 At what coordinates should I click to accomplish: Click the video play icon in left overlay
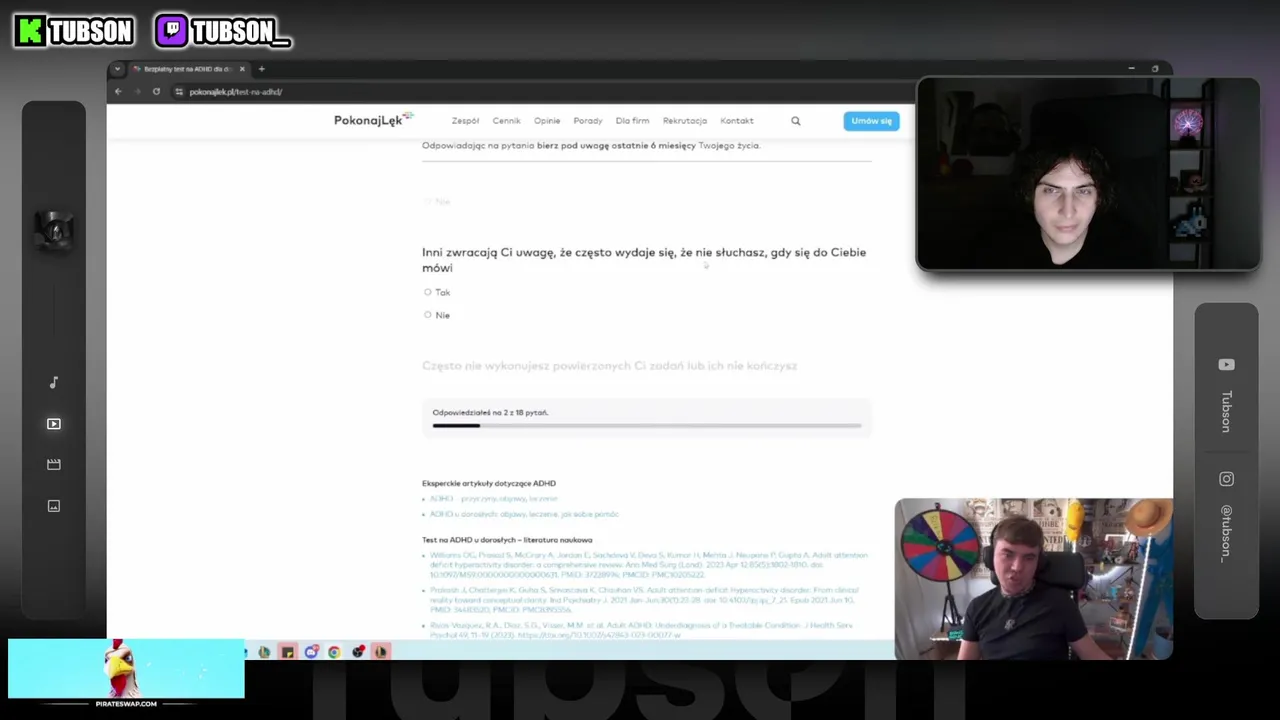[54, 424]
